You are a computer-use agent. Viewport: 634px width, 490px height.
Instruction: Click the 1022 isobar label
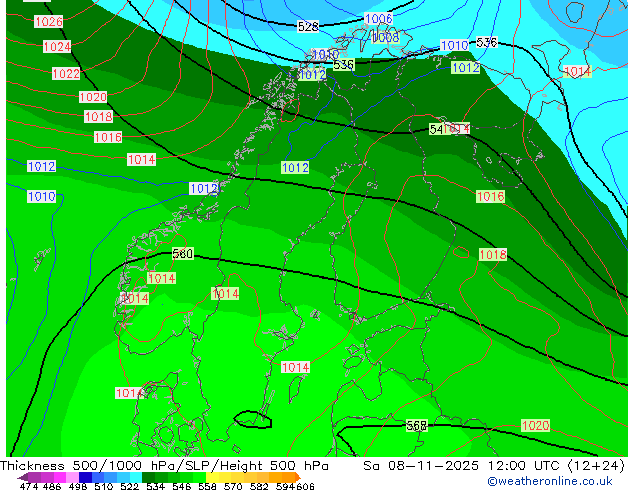66,74
